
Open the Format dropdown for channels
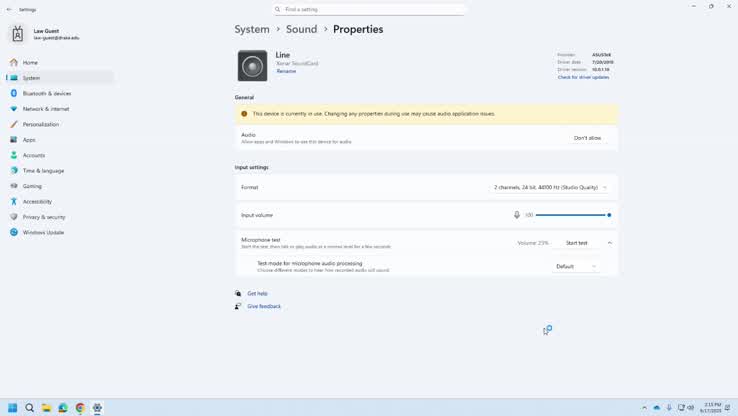tap(550, 187)
